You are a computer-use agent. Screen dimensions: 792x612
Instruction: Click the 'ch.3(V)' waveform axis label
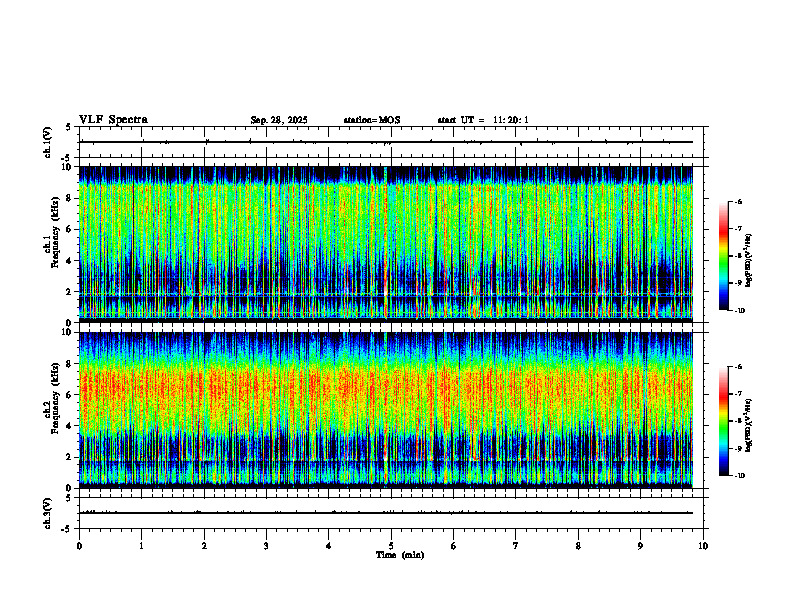pyautogui.click(x=48, y=513)
